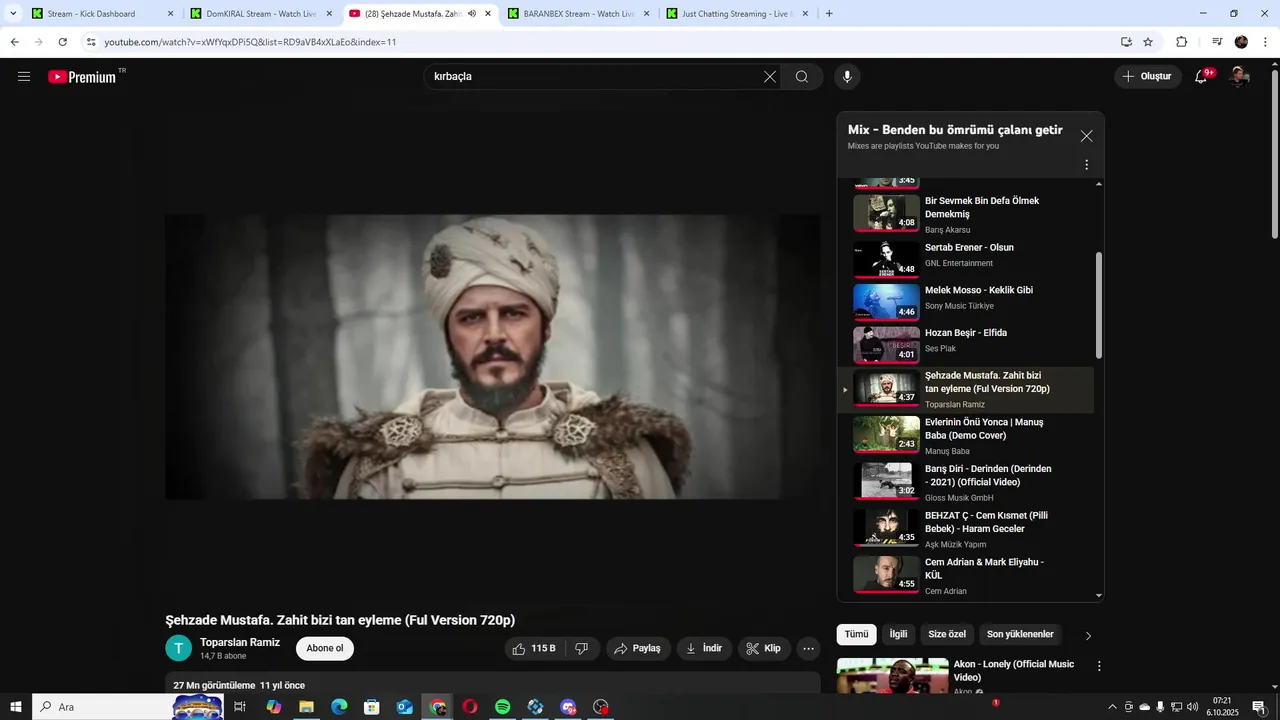View site information icon in address bar

click(x=91, y=42)
